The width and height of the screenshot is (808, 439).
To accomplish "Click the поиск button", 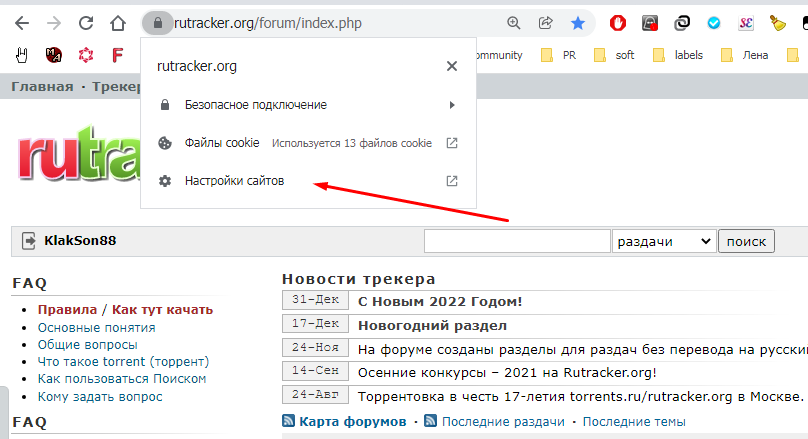I will [x=746, y=241].
